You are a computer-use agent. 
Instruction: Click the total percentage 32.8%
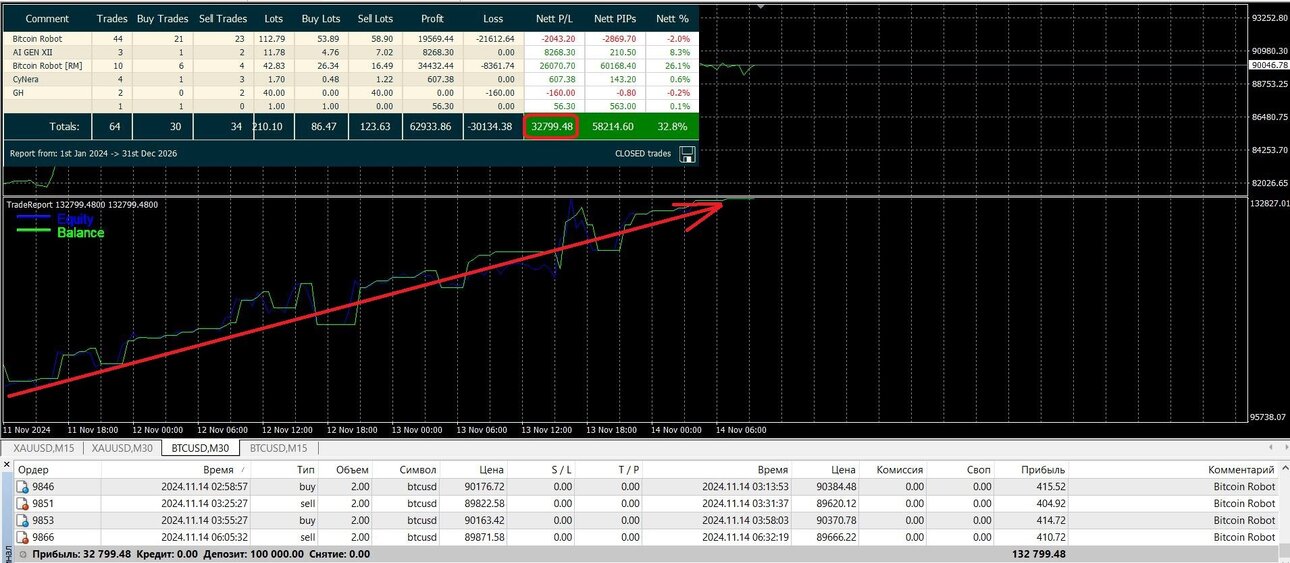[672, 126]
